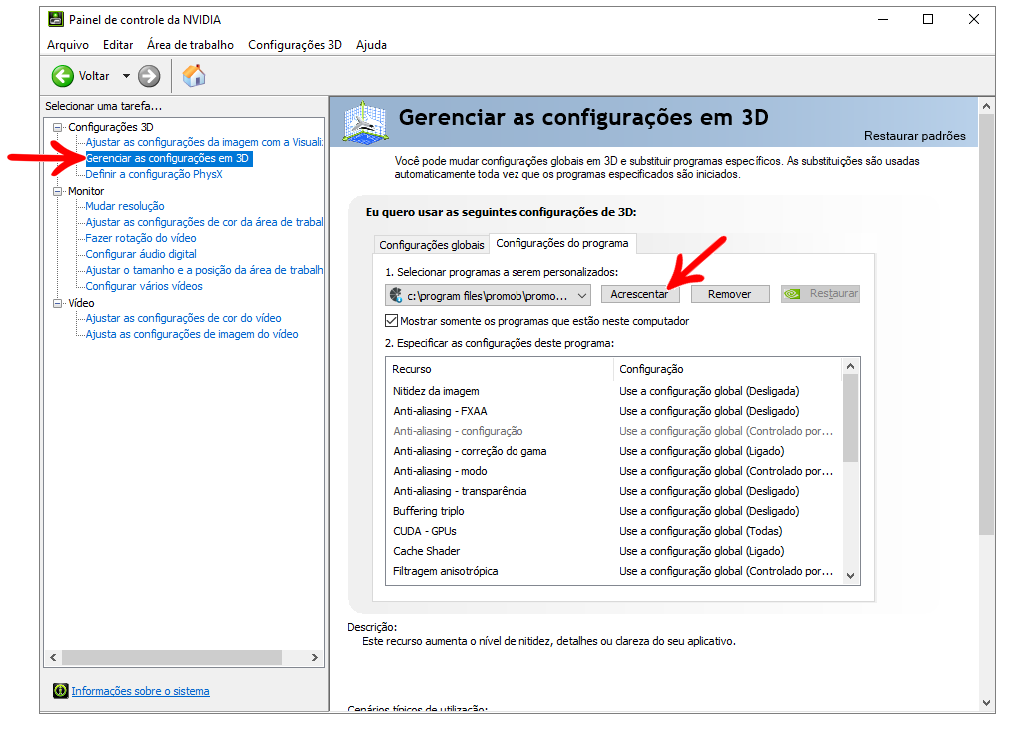The height and width of the screenshot is (729, 1010).
Task: Click the main panel vertical scrollbar thumb
Action: [986, 324]
